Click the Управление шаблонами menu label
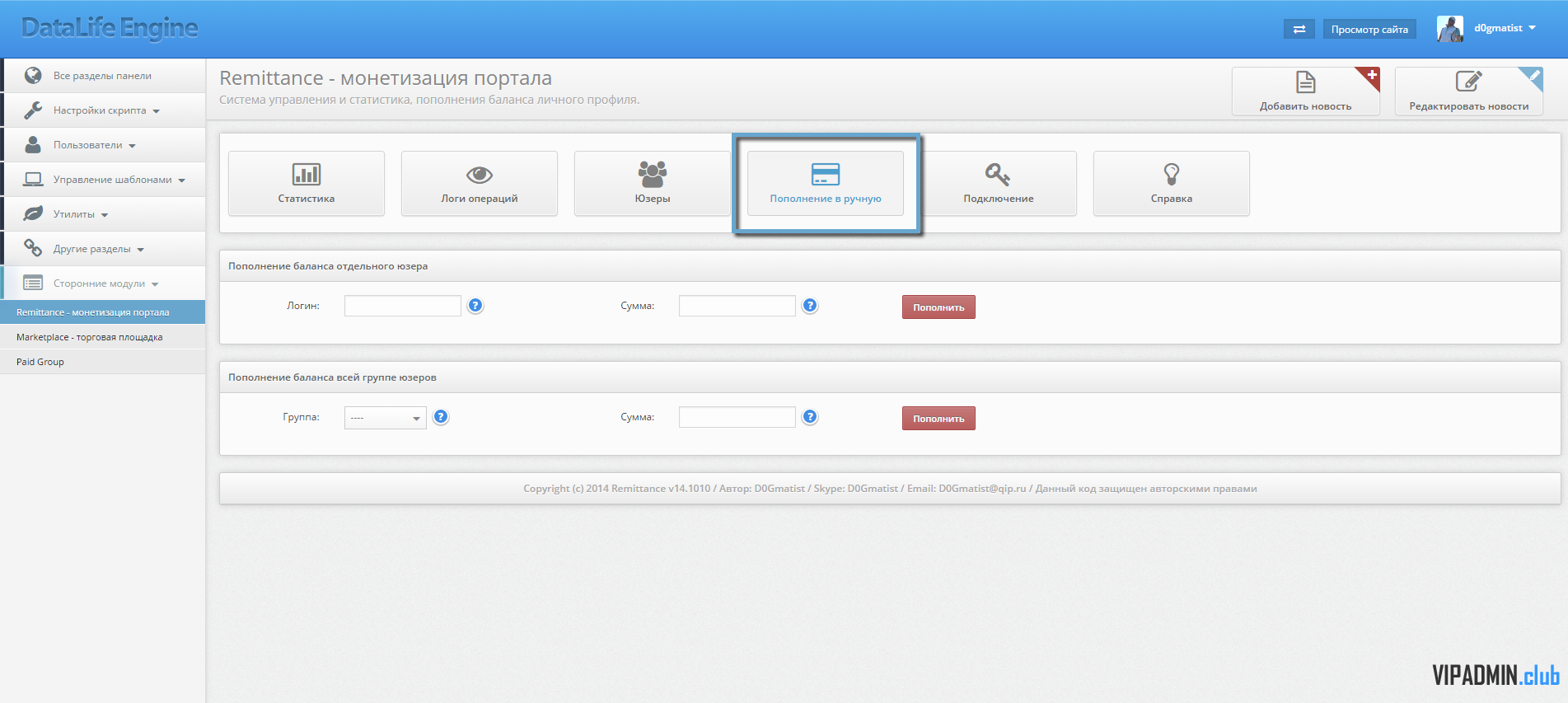1568x703 pixels. tap(113, 180)
